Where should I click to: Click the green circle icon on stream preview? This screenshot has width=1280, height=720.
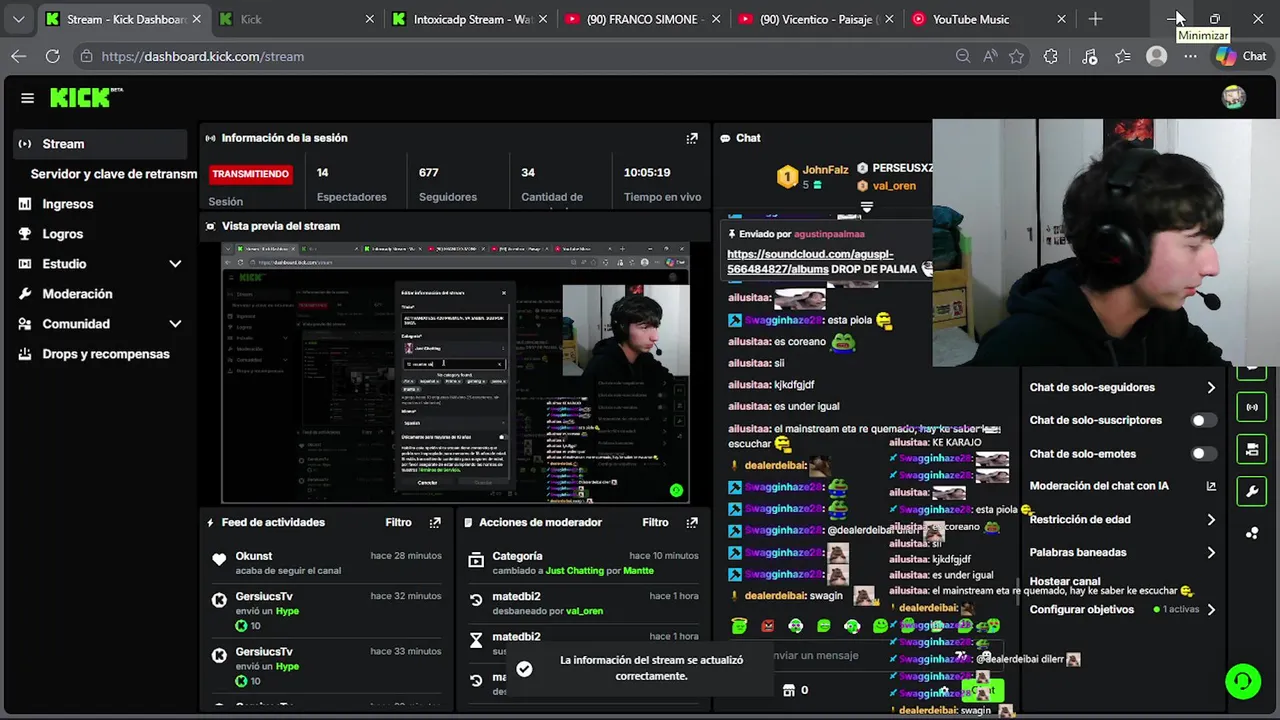tap(676, 490)
